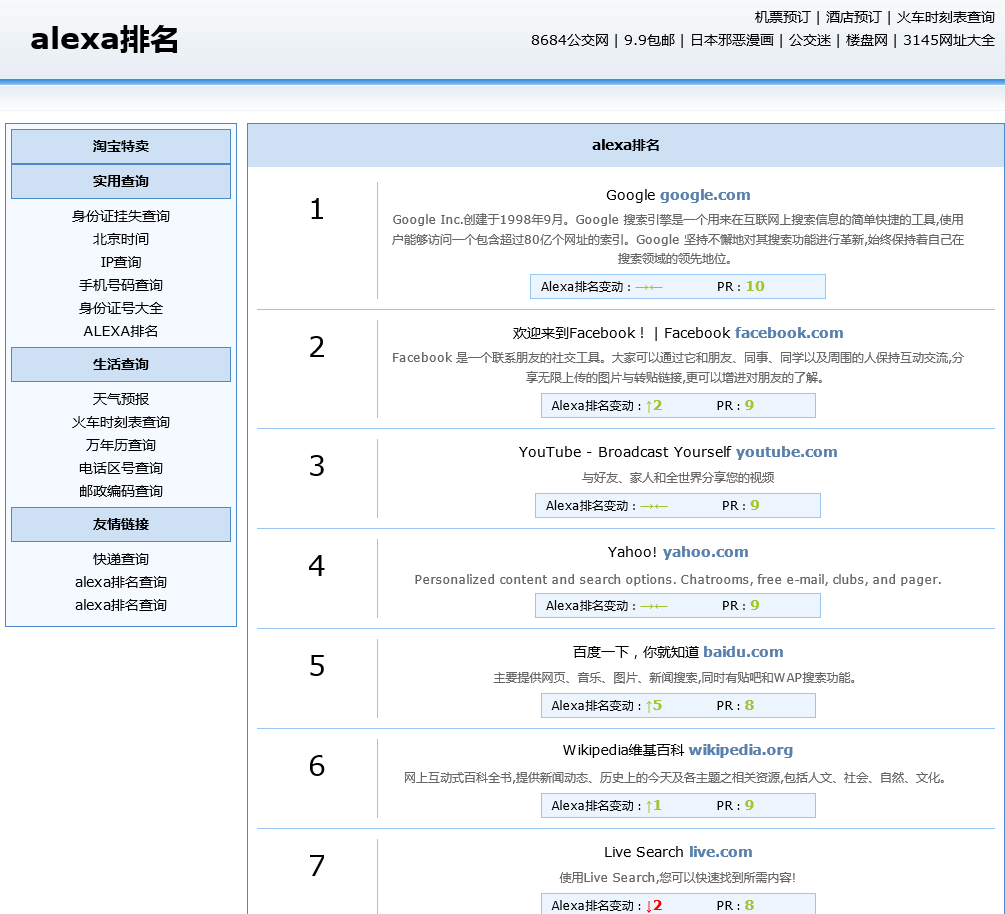
Task: Open ALEXA排名 in the sidebar
Action: (120, 331)
